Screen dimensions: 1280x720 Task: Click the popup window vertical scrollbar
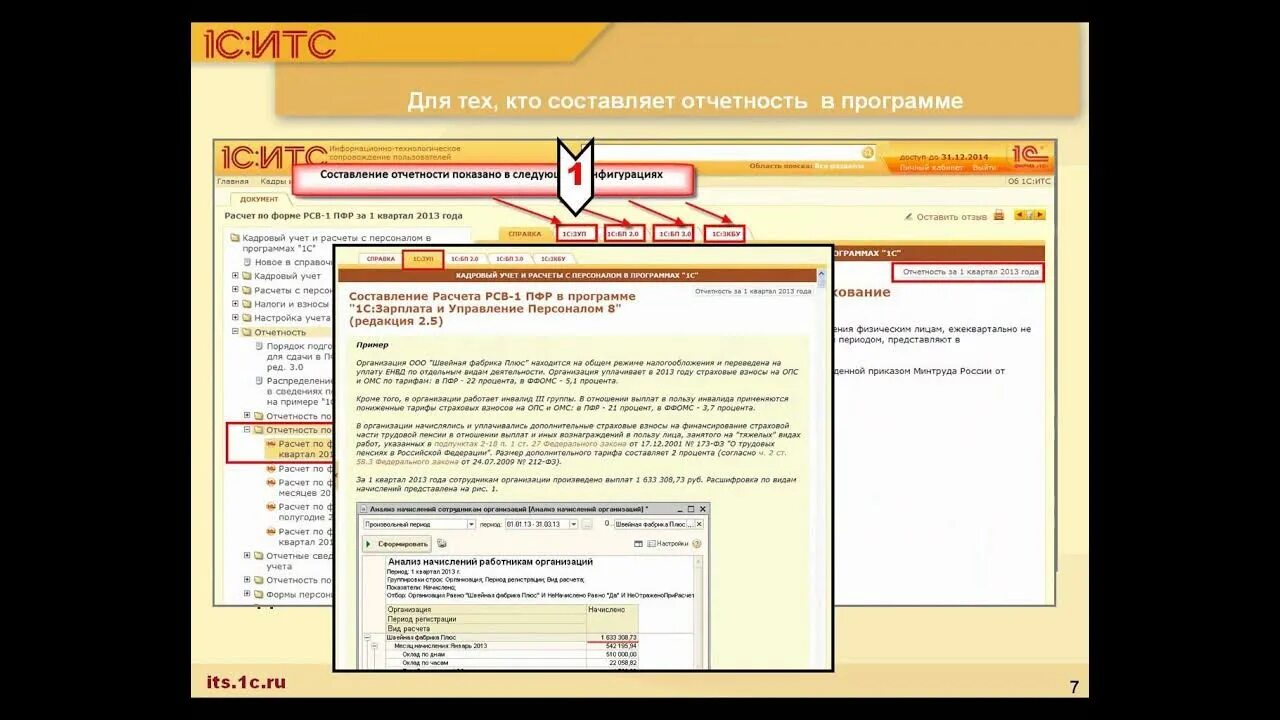822,468
